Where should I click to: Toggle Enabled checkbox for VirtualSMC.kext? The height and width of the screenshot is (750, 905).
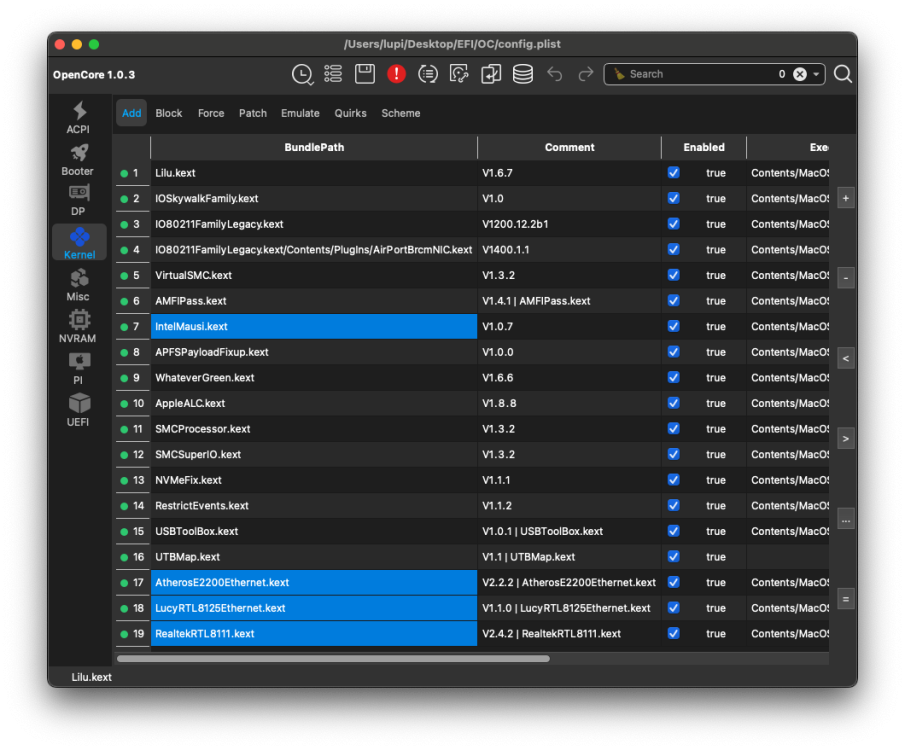point(674,275)
